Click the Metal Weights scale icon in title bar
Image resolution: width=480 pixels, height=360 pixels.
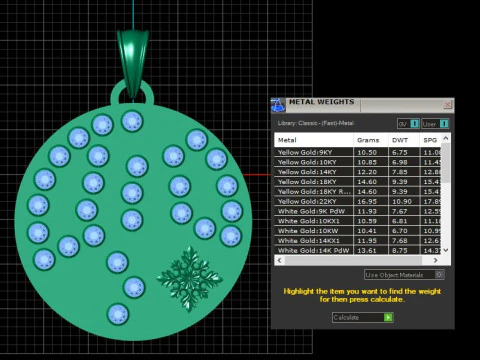[278, 105]
